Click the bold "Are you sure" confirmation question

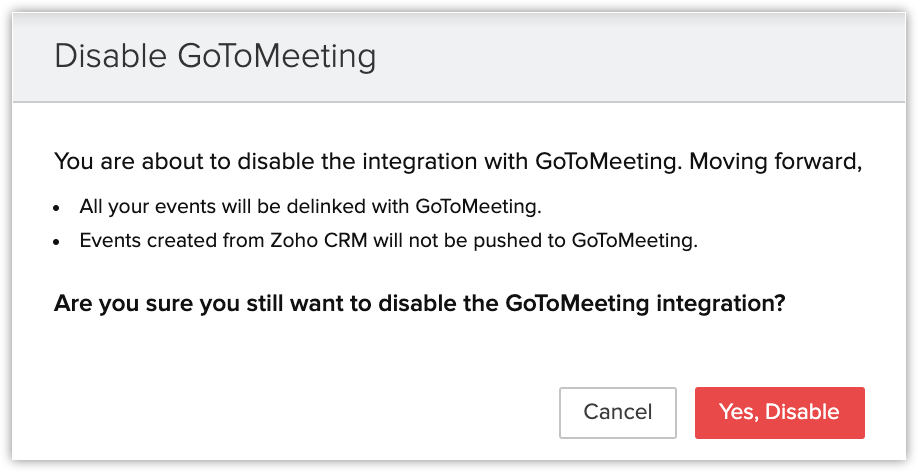pyautogui.click(x=419, y=301)
